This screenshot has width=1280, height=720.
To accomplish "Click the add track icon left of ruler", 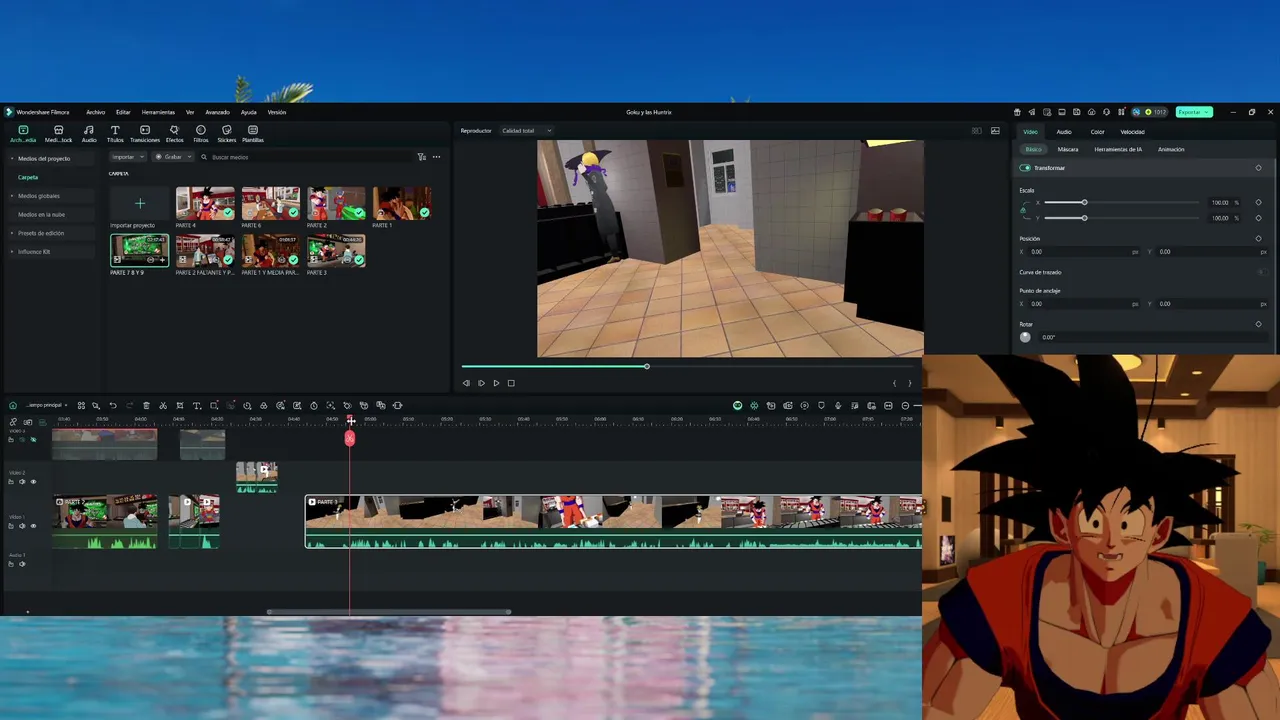I will [x=28, y=422].
